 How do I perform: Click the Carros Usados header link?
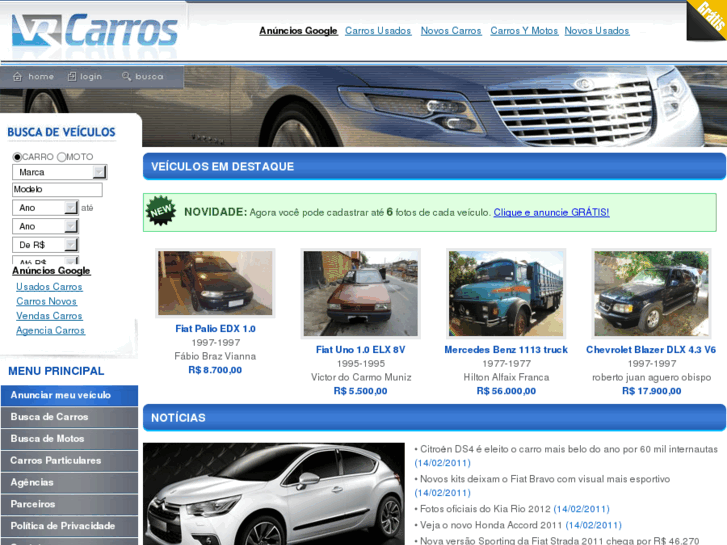(378, 31)
